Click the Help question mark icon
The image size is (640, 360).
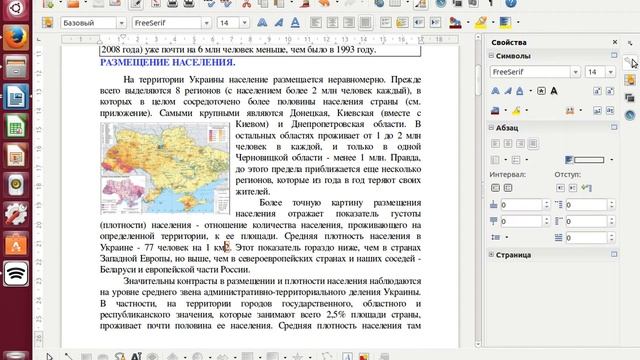tap(511, 4)
